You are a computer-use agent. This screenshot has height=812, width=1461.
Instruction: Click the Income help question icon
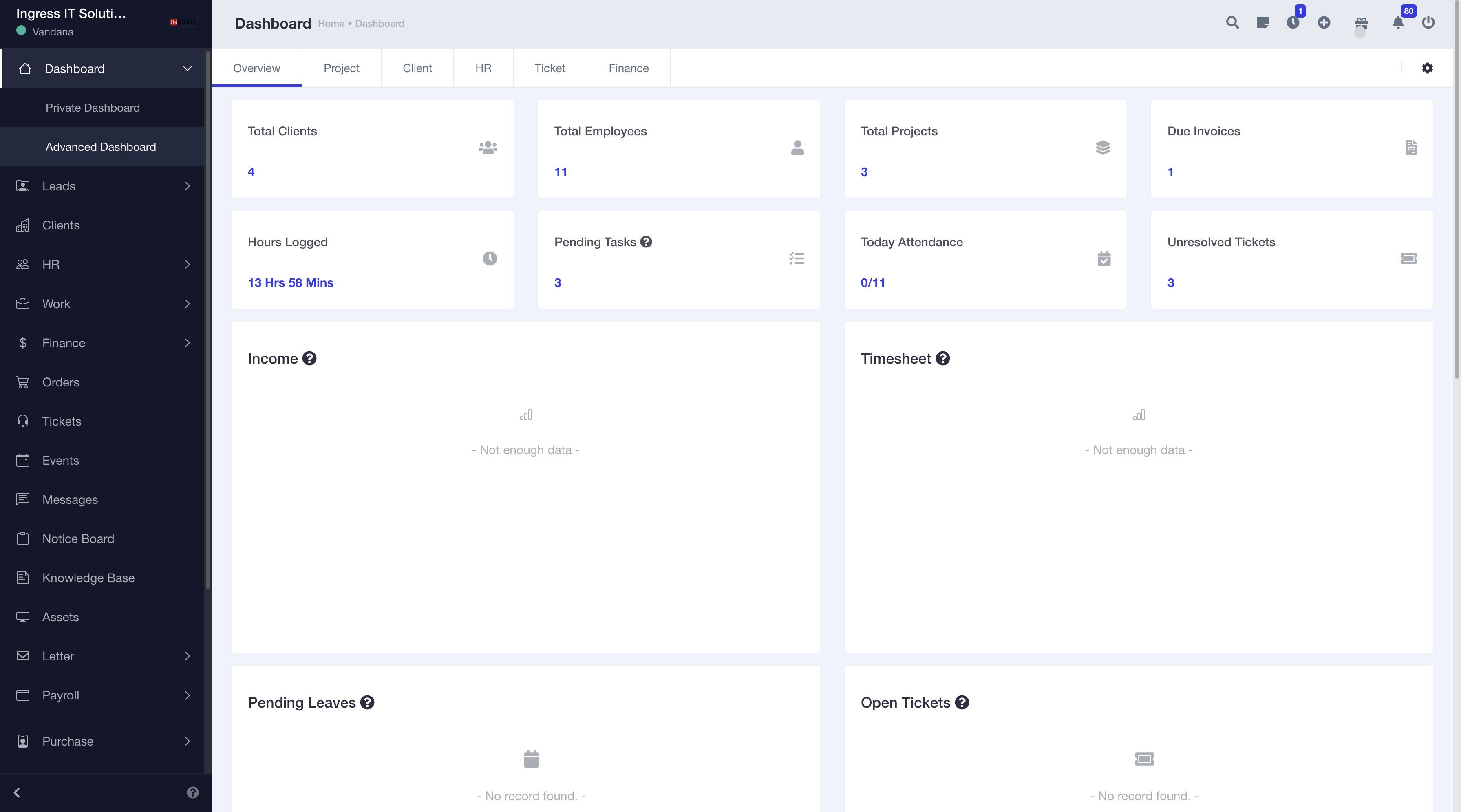(309, 359)
